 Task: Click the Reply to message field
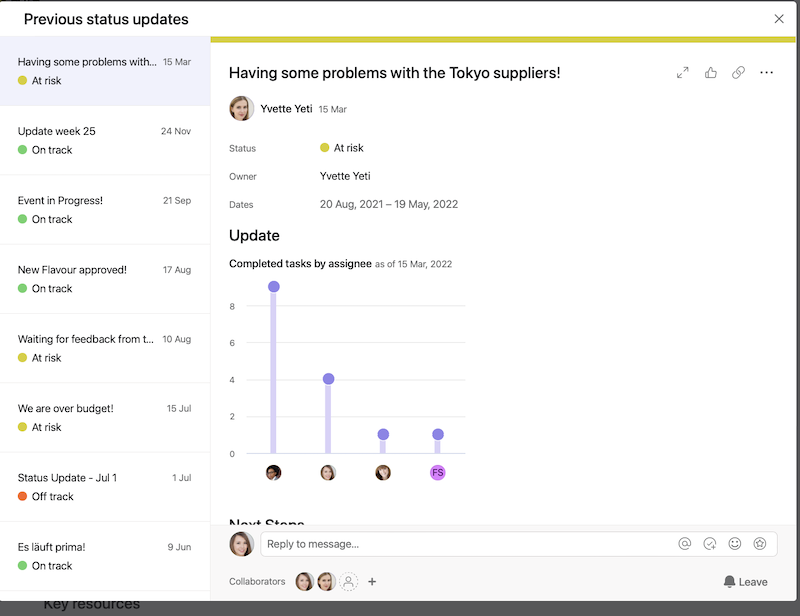[465, 544]
